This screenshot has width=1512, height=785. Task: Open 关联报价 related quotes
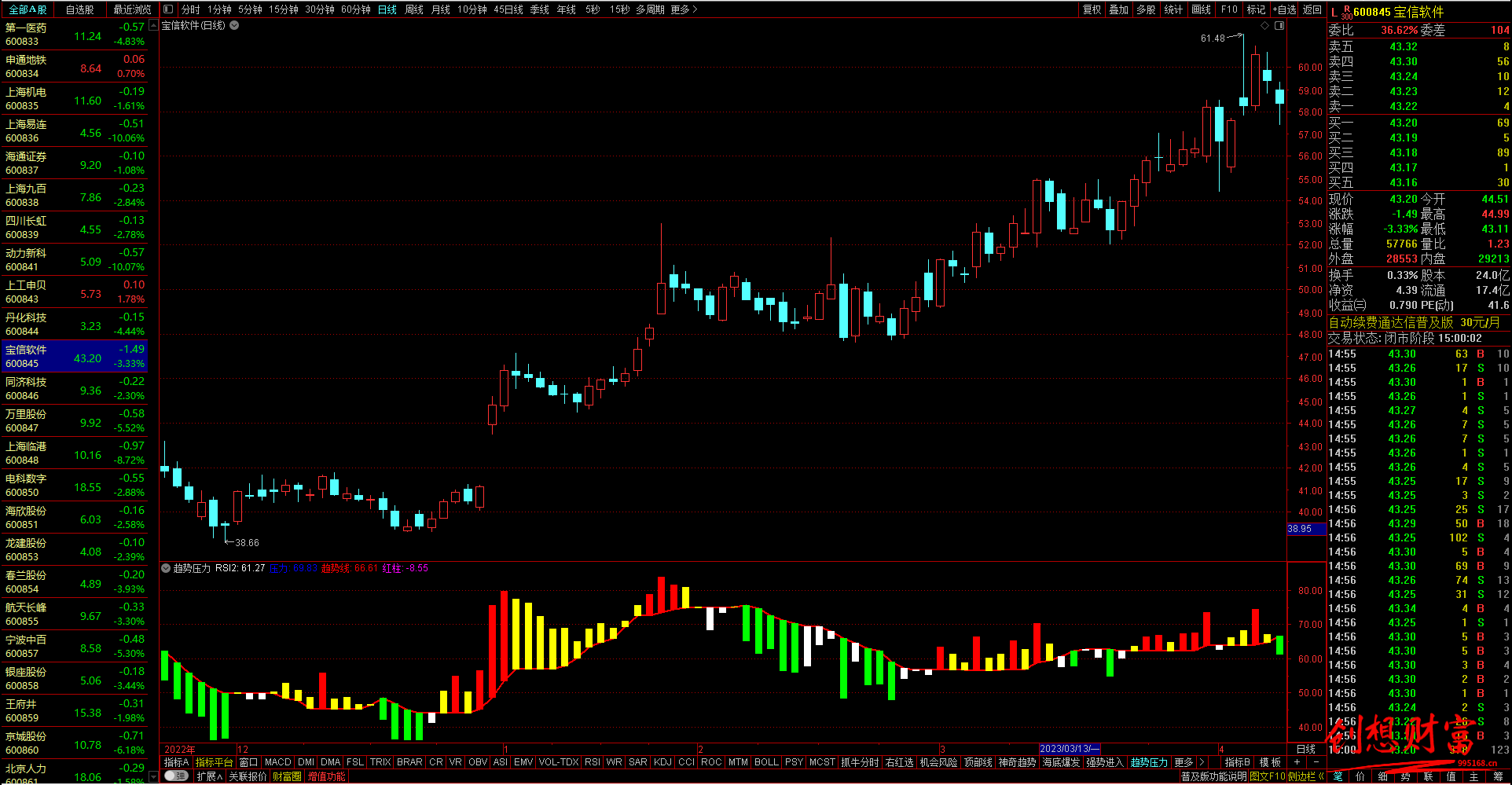[248, 776]
